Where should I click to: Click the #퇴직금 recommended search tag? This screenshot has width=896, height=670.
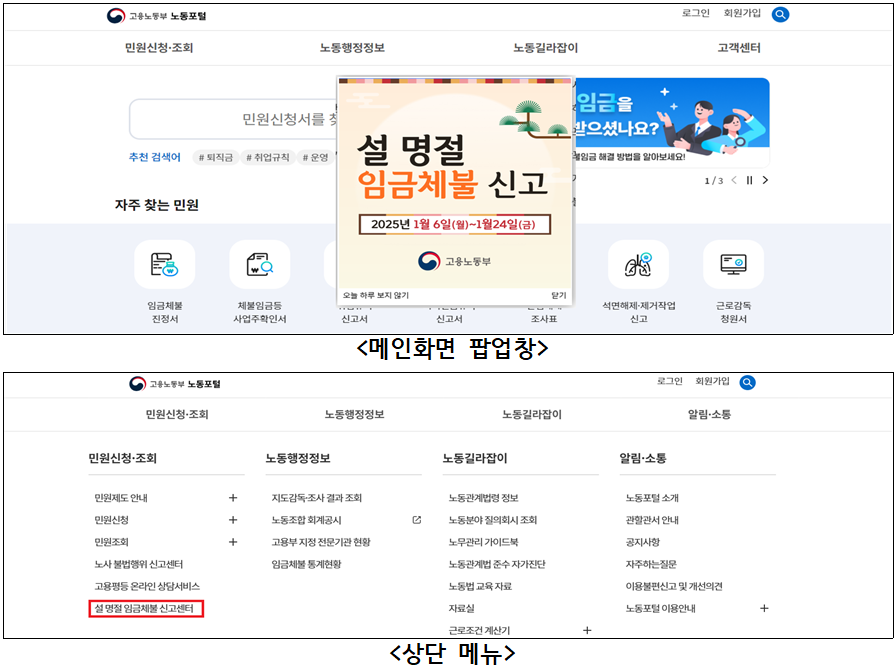click(x=214, y=157)
